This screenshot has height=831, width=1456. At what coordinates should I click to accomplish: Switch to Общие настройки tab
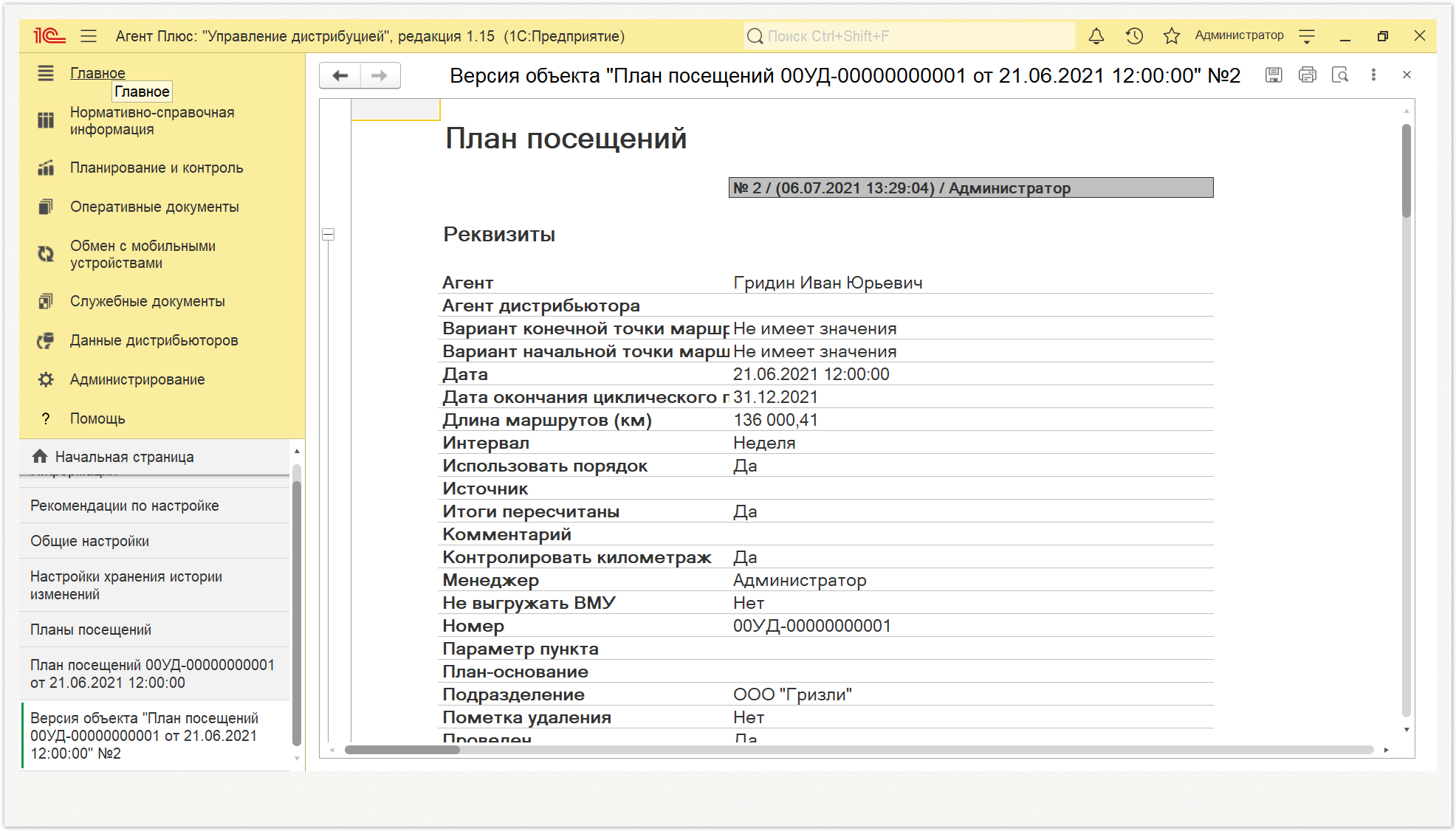pos(155,541)
